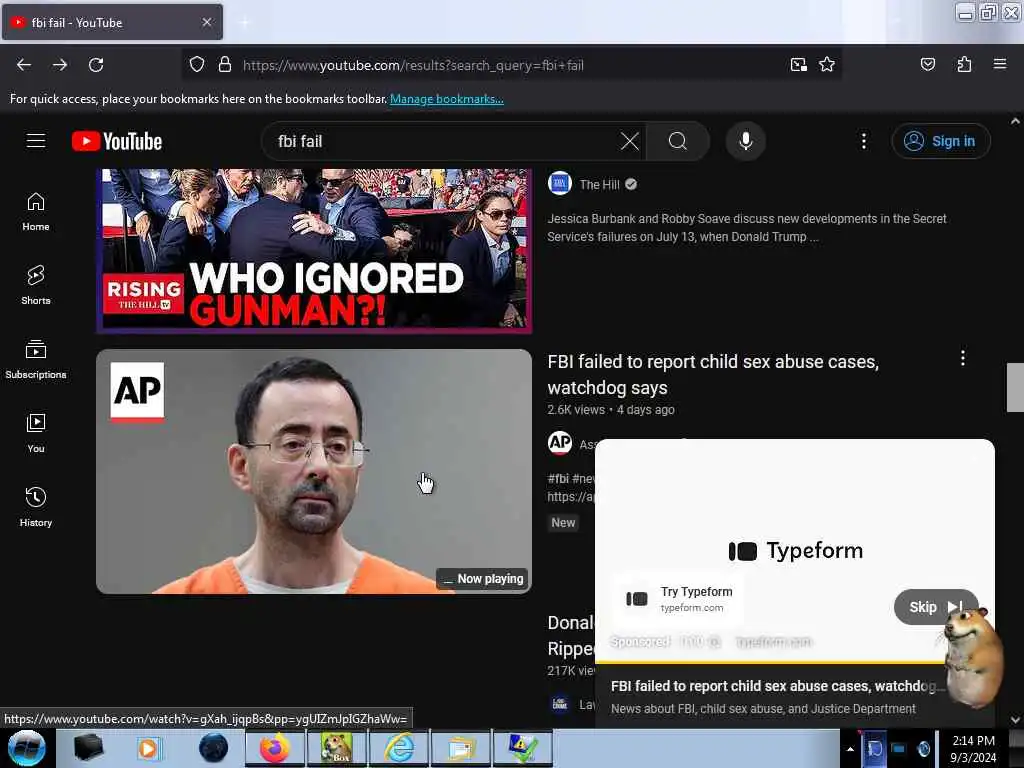
Task: Open You in the sidebar
Action: point(36,433)
